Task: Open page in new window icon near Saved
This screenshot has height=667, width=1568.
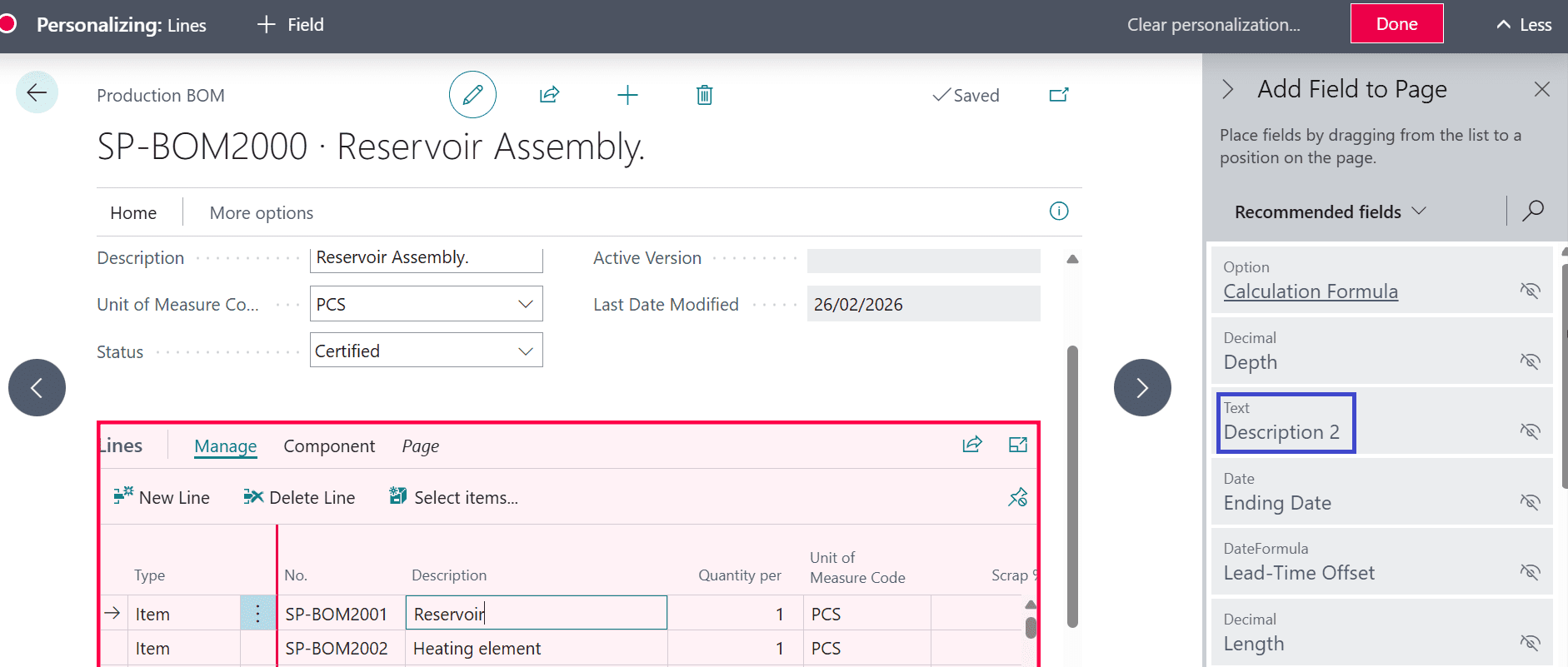Action: click(x=1059, y=95)
